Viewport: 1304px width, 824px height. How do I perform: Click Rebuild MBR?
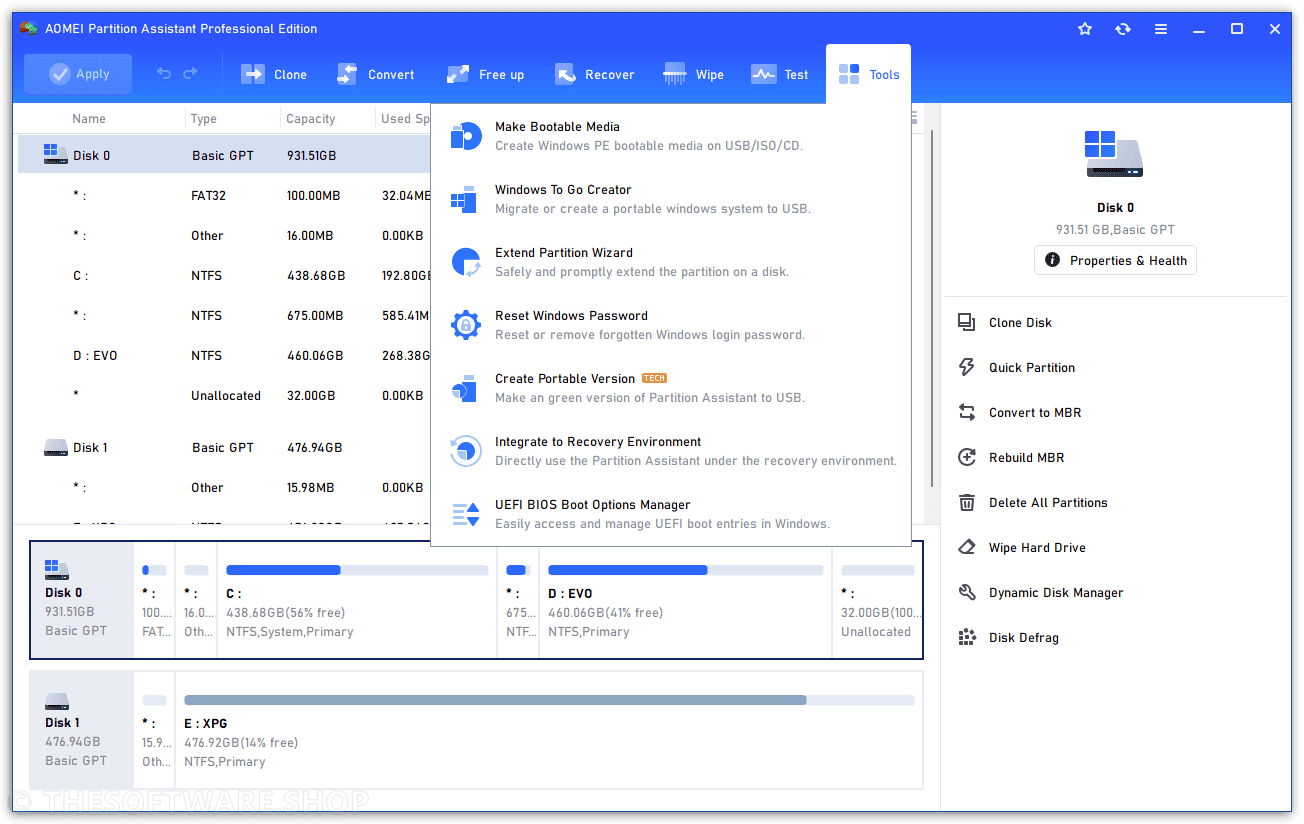point(1026,457)
